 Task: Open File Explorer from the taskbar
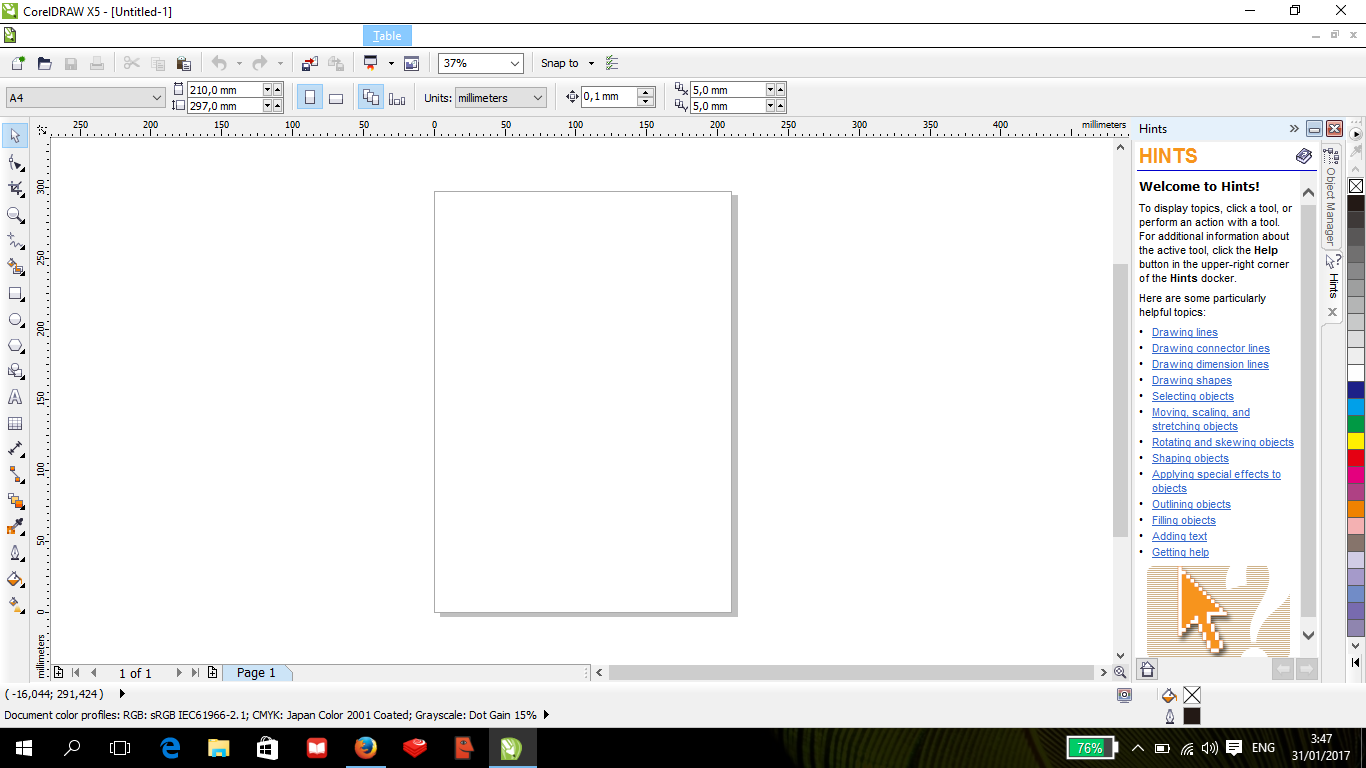219,748
